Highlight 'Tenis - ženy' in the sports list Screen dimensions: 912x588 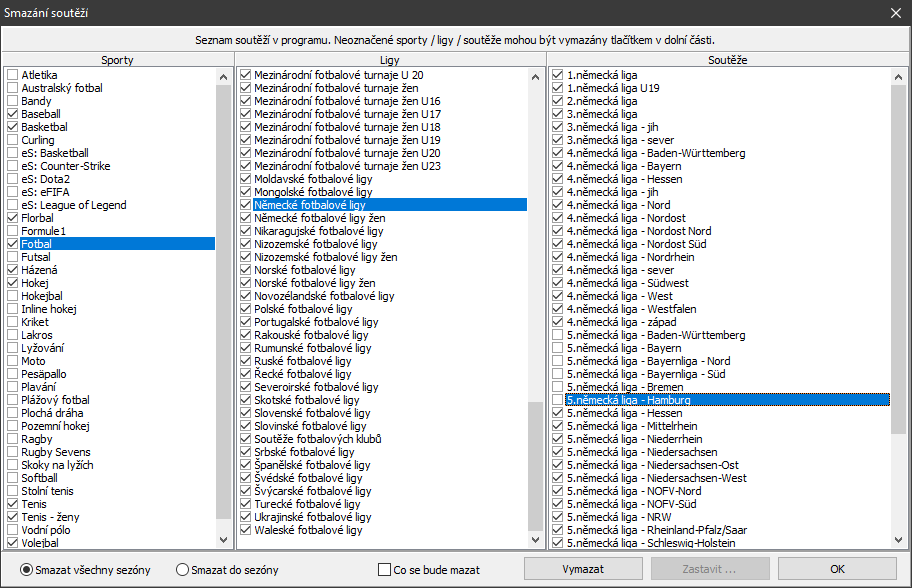click(x=52, y=517)
